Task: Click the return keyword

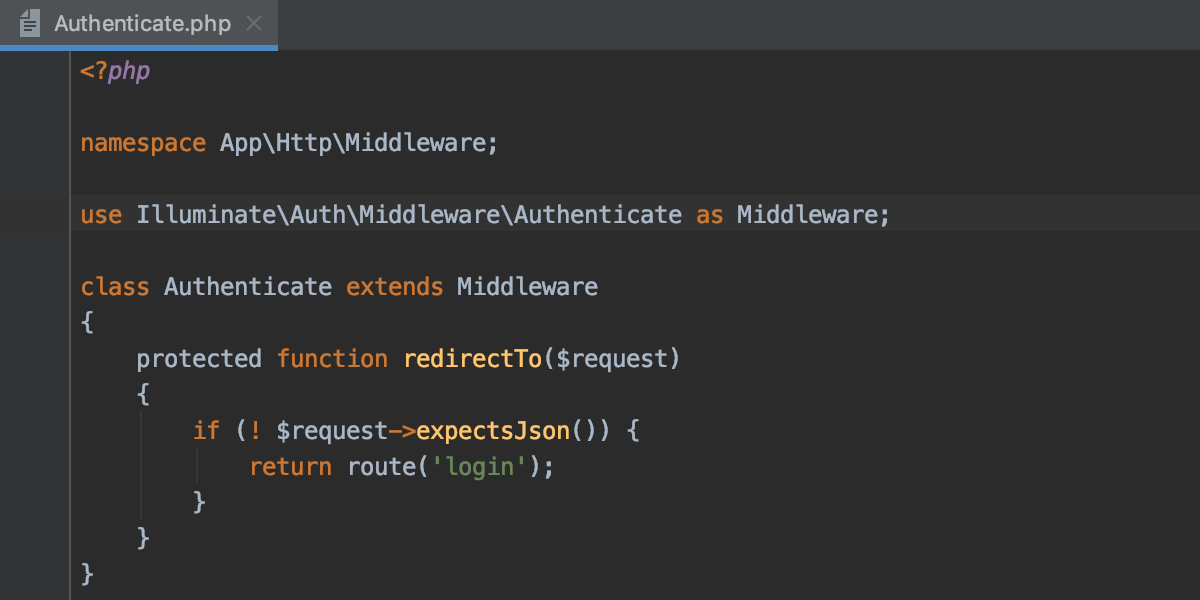Action: tap(290, 466)
